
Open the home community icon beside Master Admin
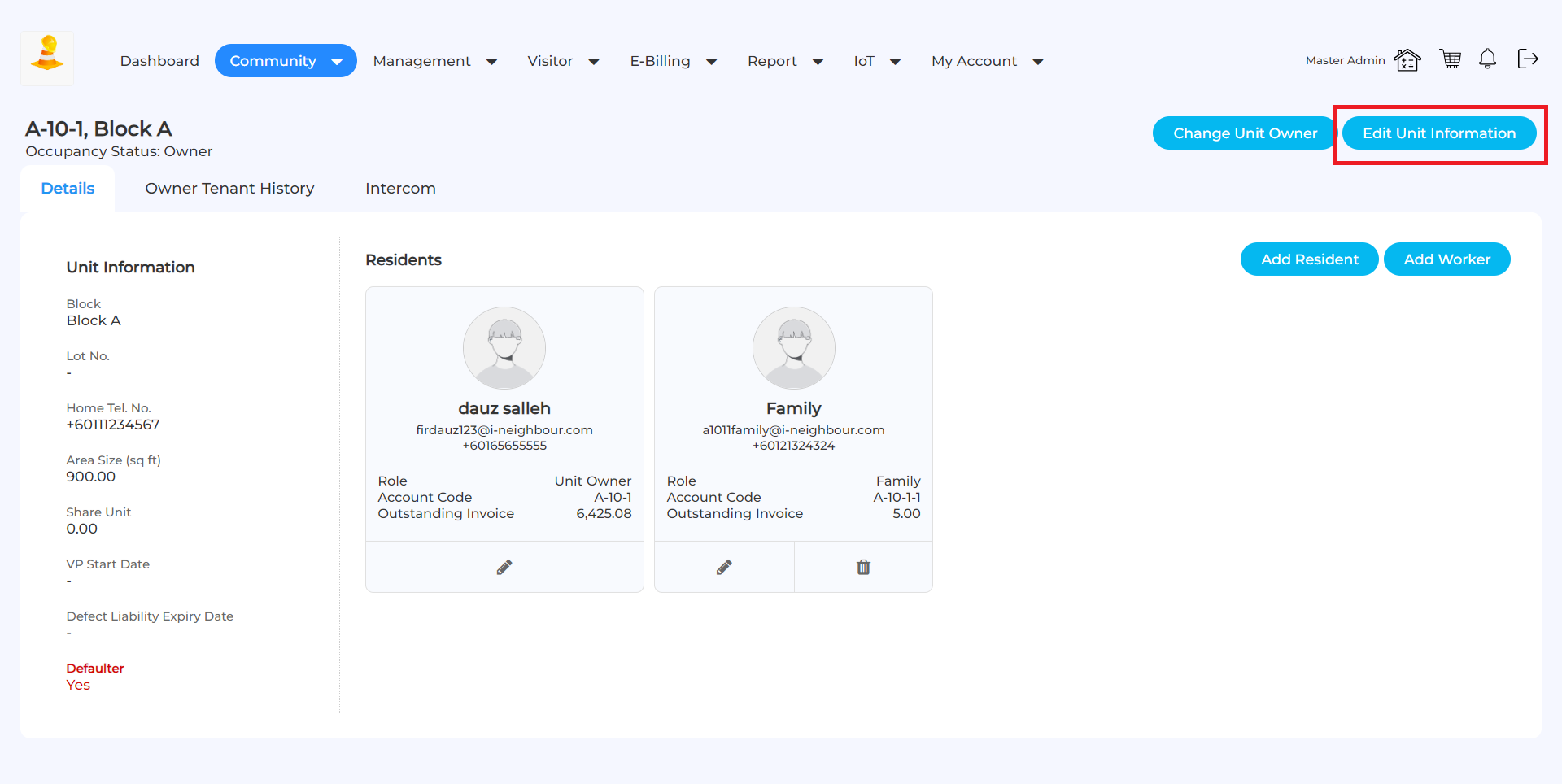[x=1407, y=60]
